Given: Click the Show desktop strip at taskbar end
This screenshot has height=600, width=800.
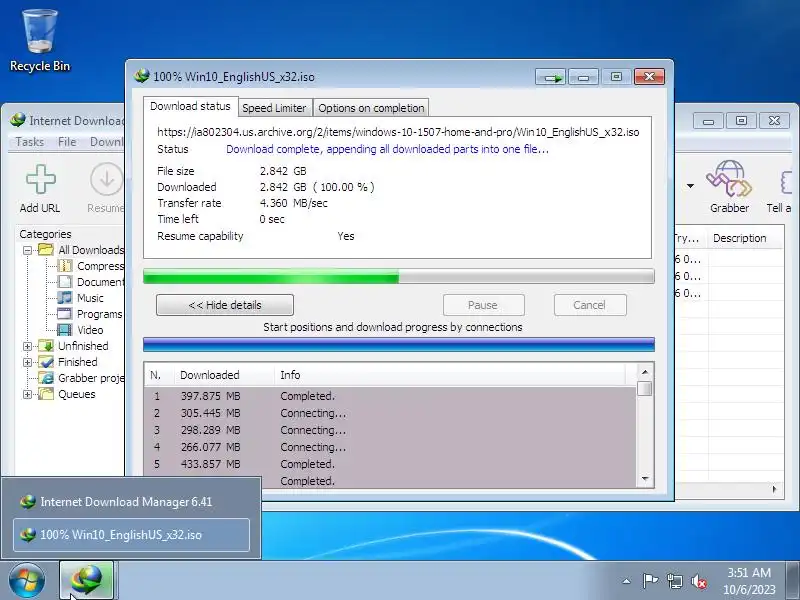Looking at the screenshot, I should pos(794,581).
